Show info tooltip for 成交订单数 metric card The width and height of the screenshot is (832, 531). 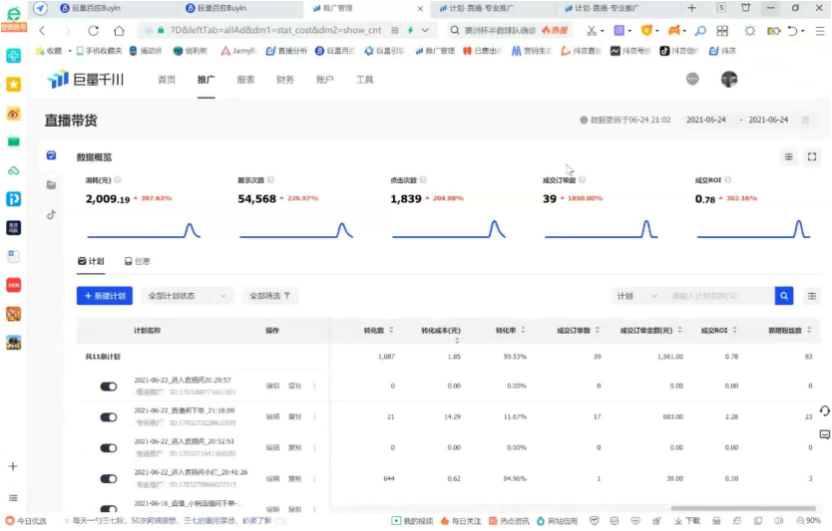point(582,180)
